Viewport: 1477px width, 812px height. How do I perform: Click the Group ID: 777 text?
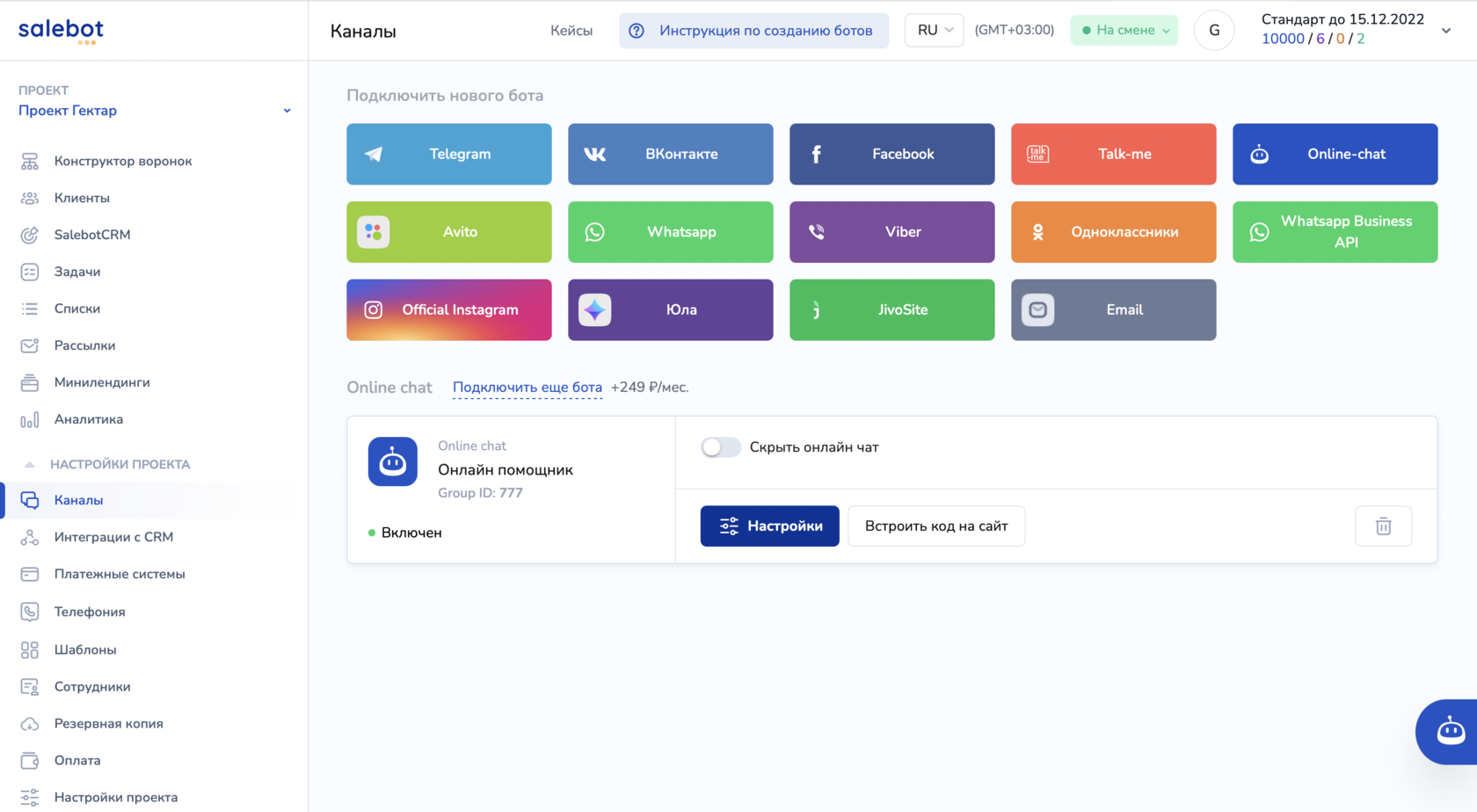480,493
